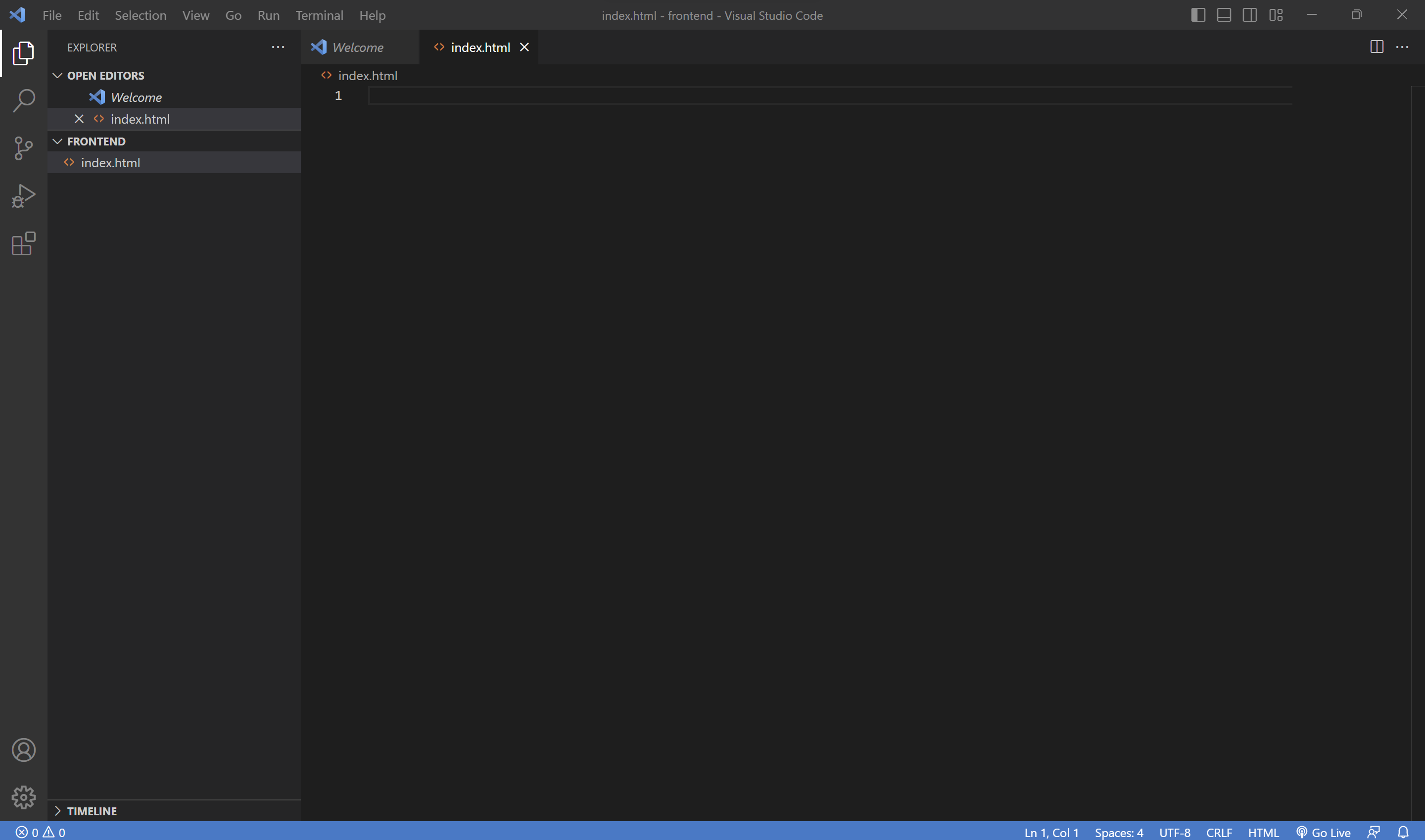Open the Search view in activity bar
This screenshot has width=1425, height=840.
pos(23,101)
